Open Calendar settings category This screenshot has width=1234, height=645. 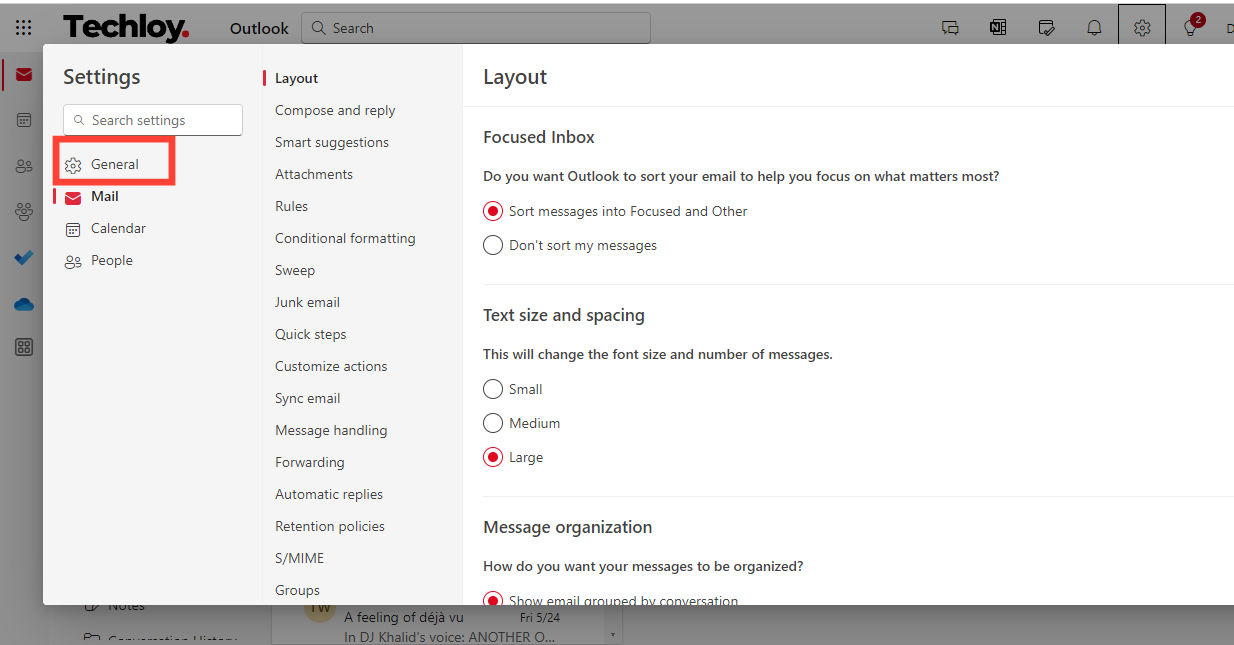pyautogui.click(x=118, y=228)
